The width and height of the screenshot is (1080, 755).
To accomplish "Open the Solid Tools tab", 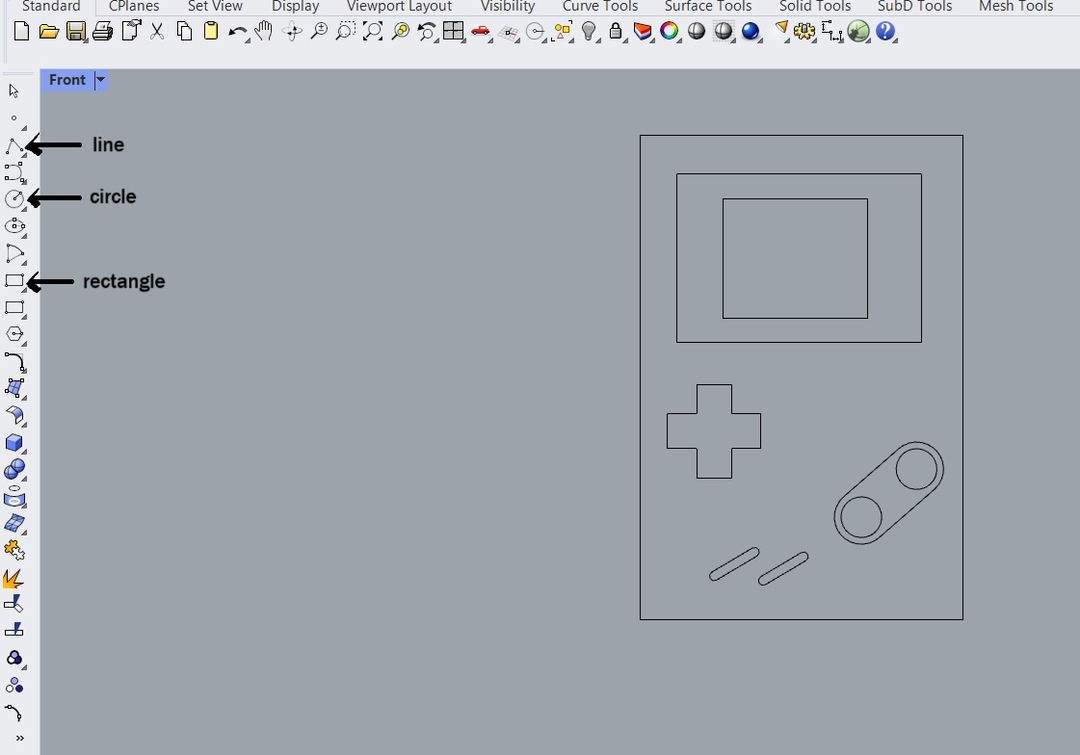I will 815,6.
